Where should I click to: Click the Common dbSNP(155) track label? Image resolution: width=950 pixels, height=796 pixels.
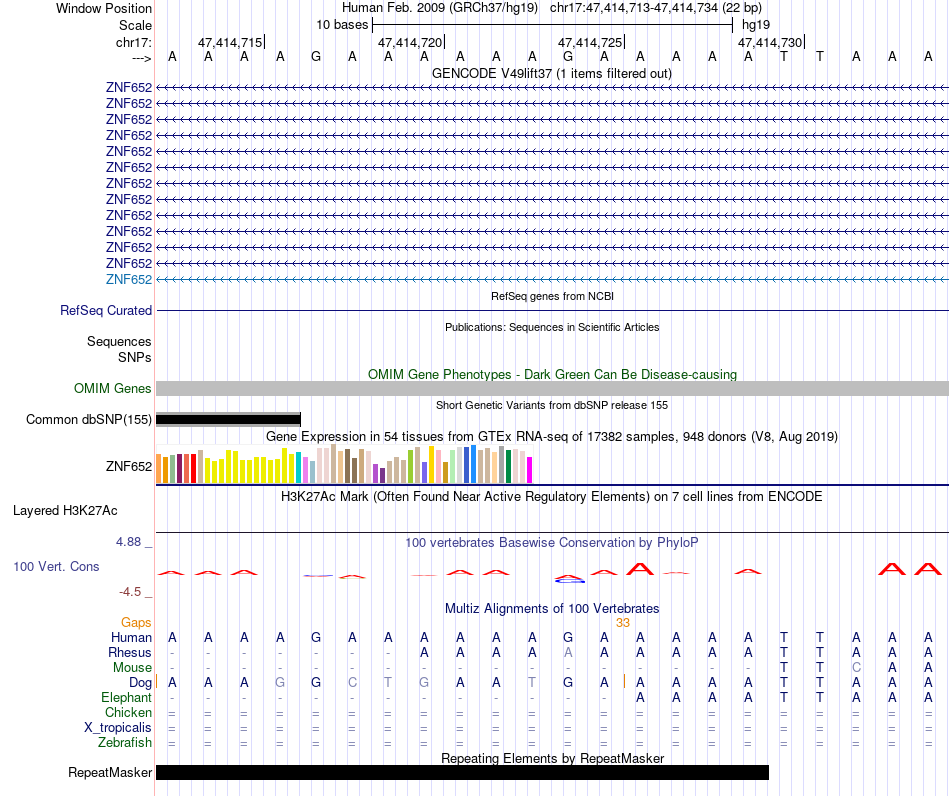click(88, 419)
